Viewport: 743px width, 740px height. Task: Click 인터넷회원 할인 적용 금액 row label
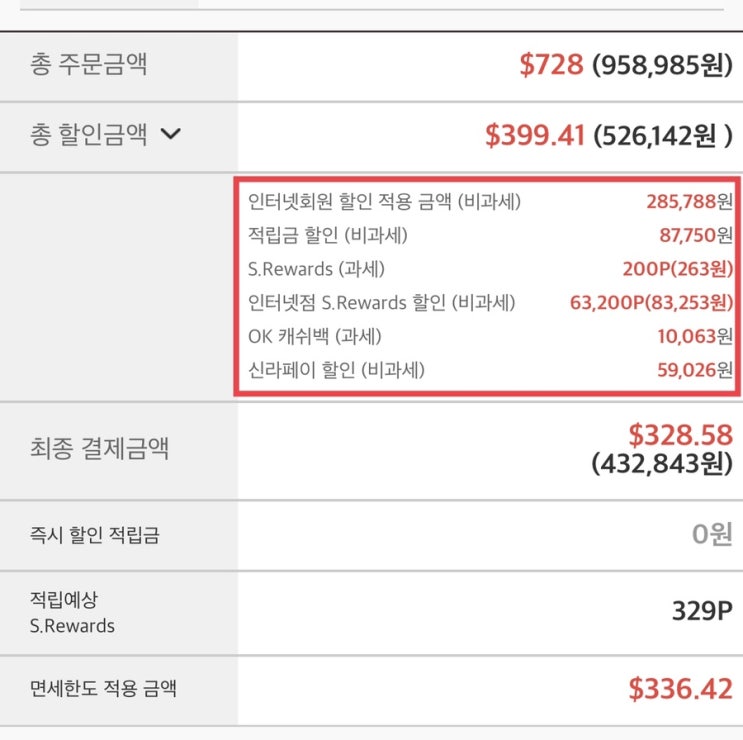tap(384, 201)
